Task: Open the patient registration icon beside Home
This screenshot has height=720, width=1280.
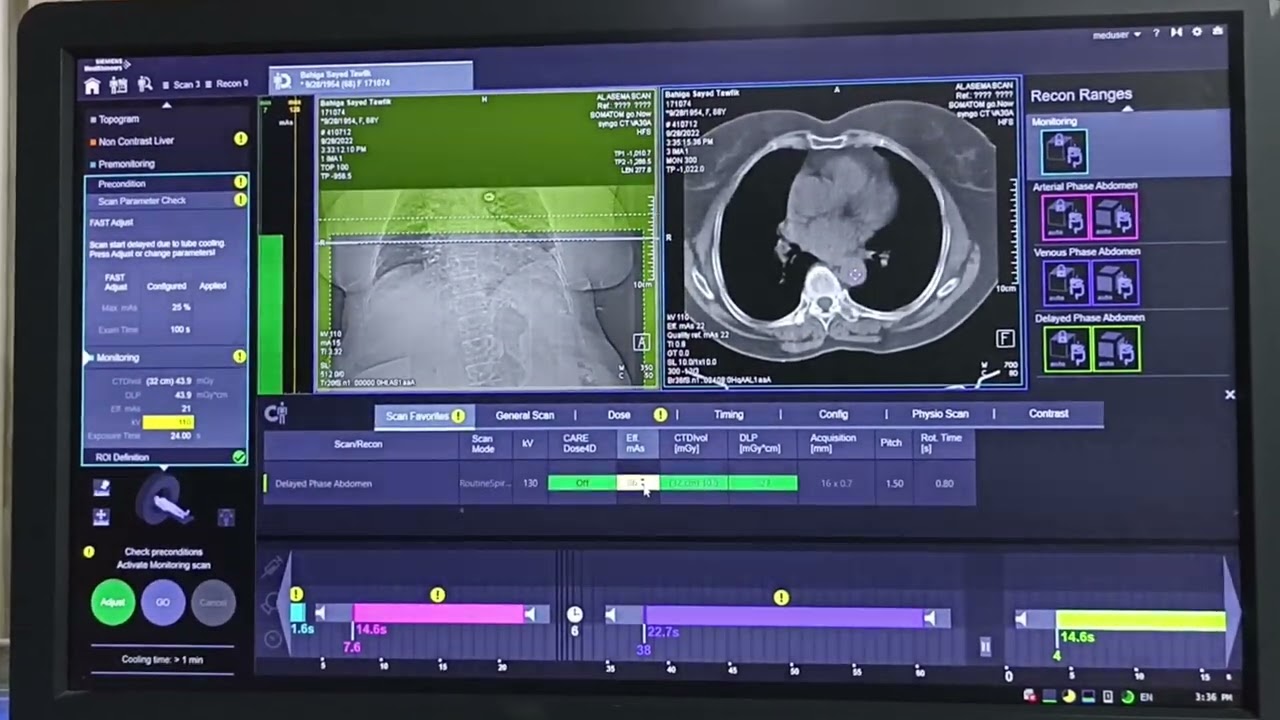Action: coord(118,86)
